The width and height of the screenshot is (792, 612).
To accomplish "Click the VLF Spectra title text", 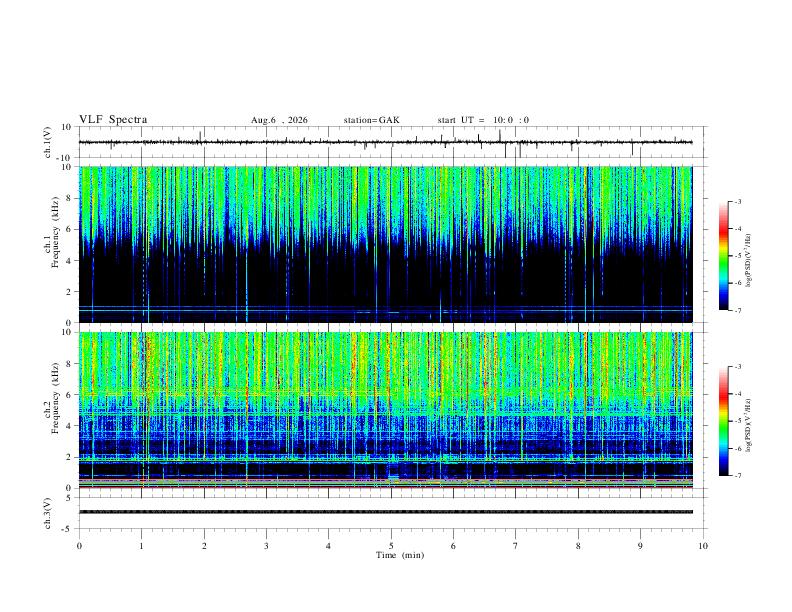I will click(x=113, y=120).
